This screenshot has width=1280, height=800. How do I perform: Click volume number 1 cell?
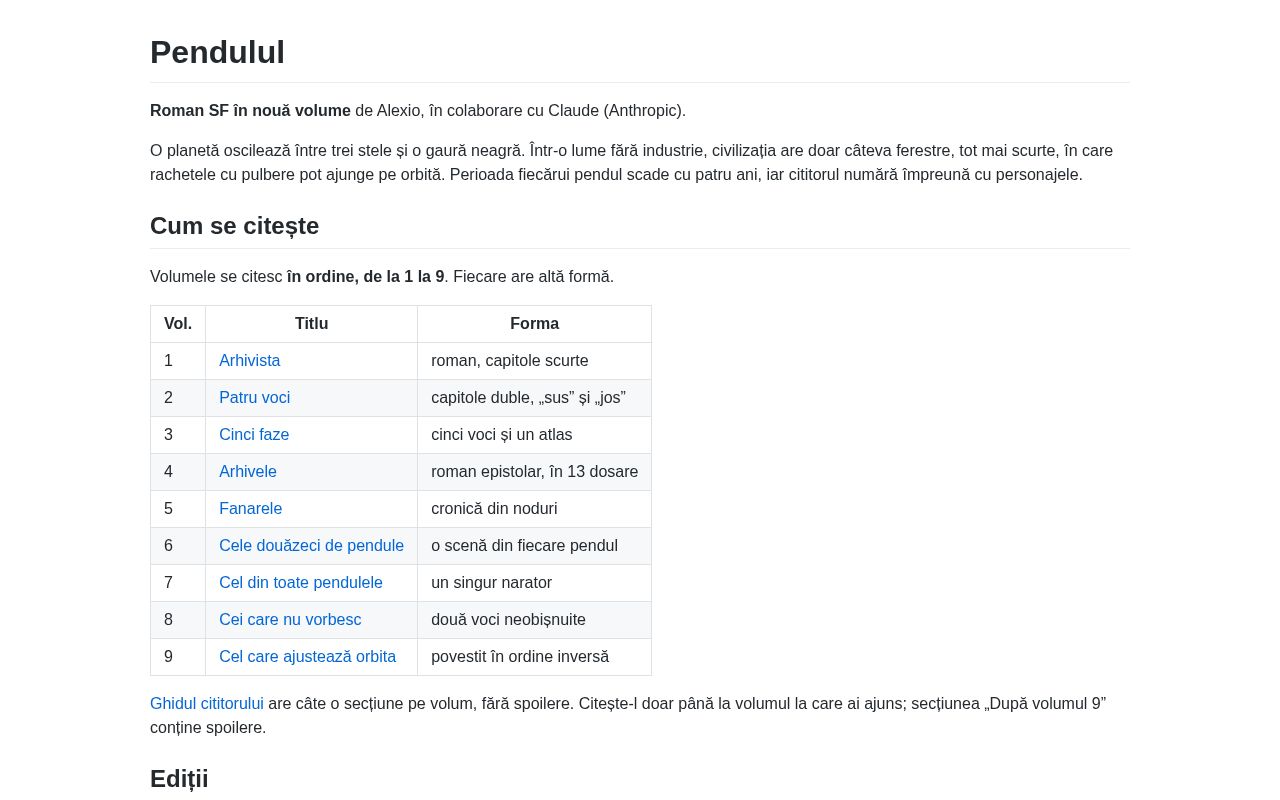pos(178,361)
